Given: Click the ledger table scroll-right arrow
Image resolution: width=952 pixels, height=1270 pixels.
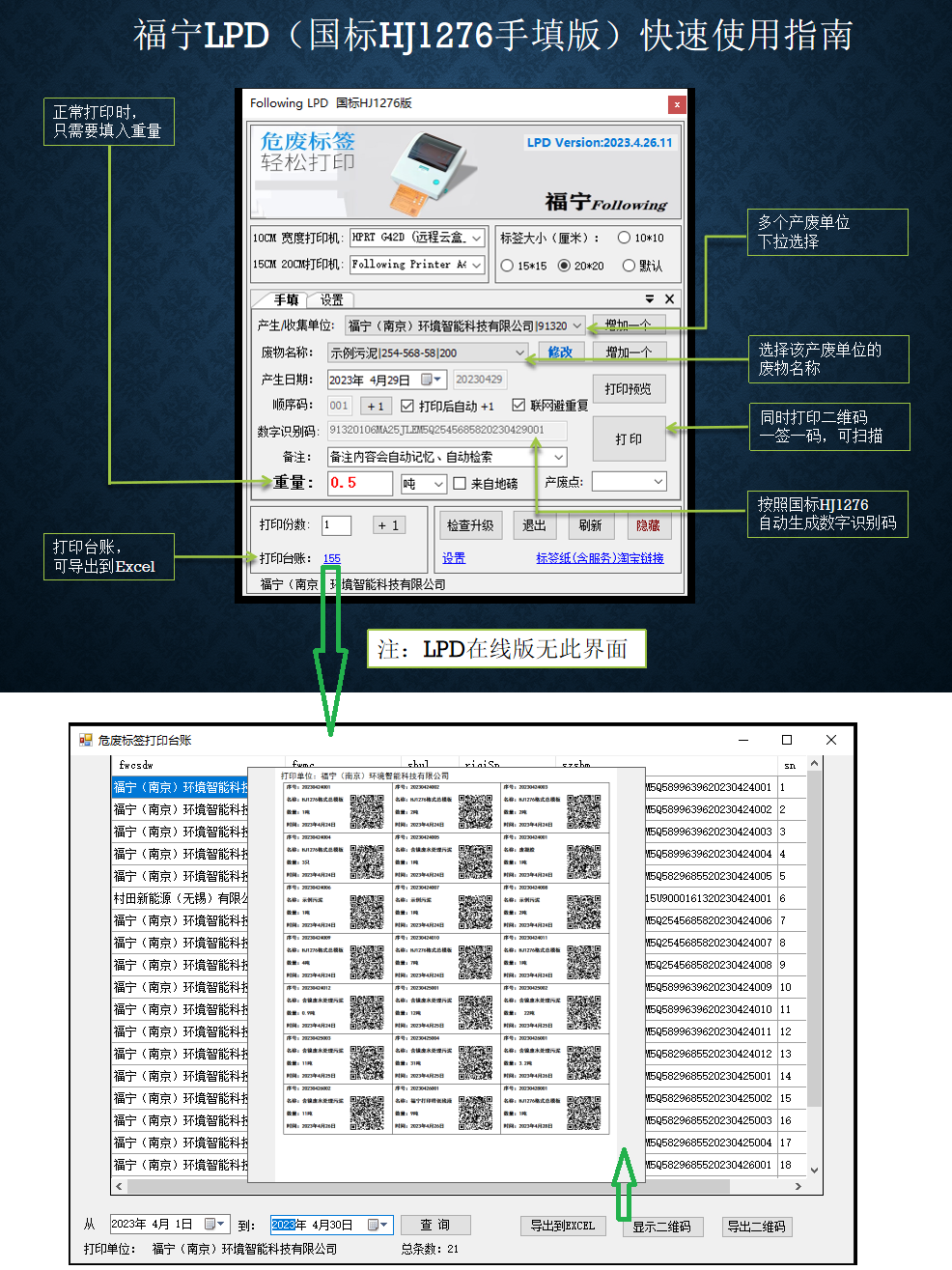Looking at the screenshot, I should click(798, 1185).
